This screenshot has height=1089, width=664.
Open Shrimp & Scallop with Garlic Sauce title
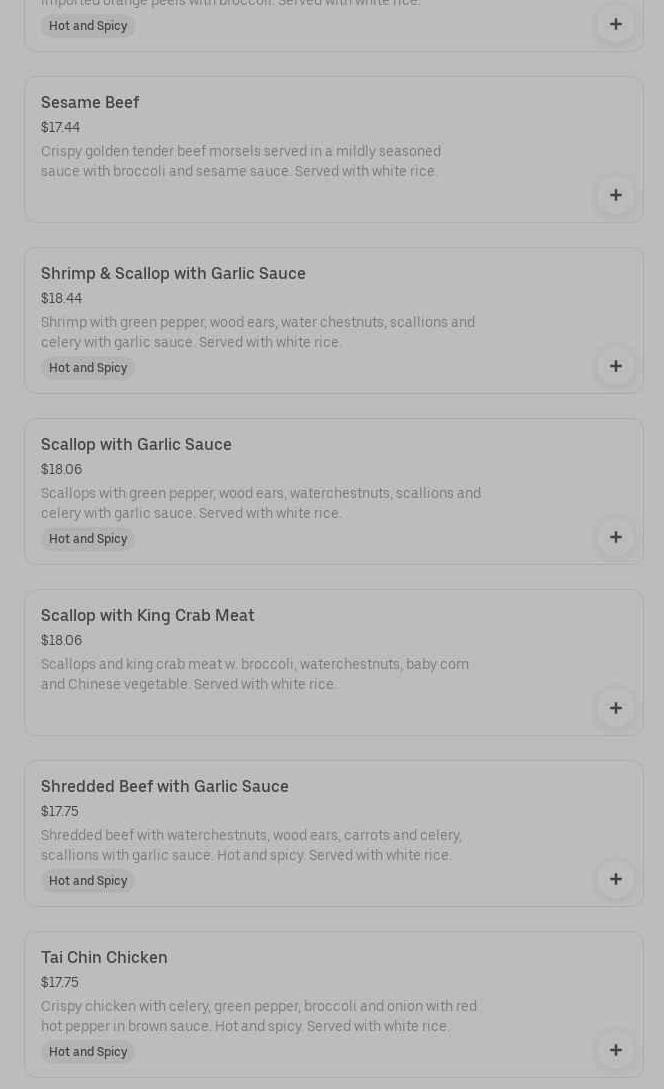click(173, 273)
